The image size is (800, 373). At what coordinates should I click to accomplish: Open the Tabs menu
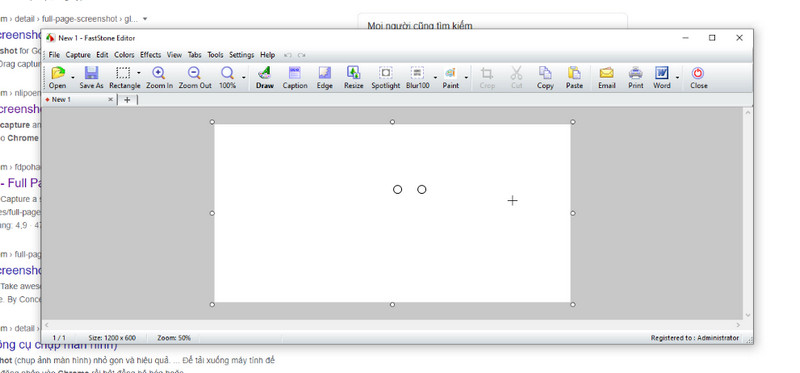click(x=194, y=55)
